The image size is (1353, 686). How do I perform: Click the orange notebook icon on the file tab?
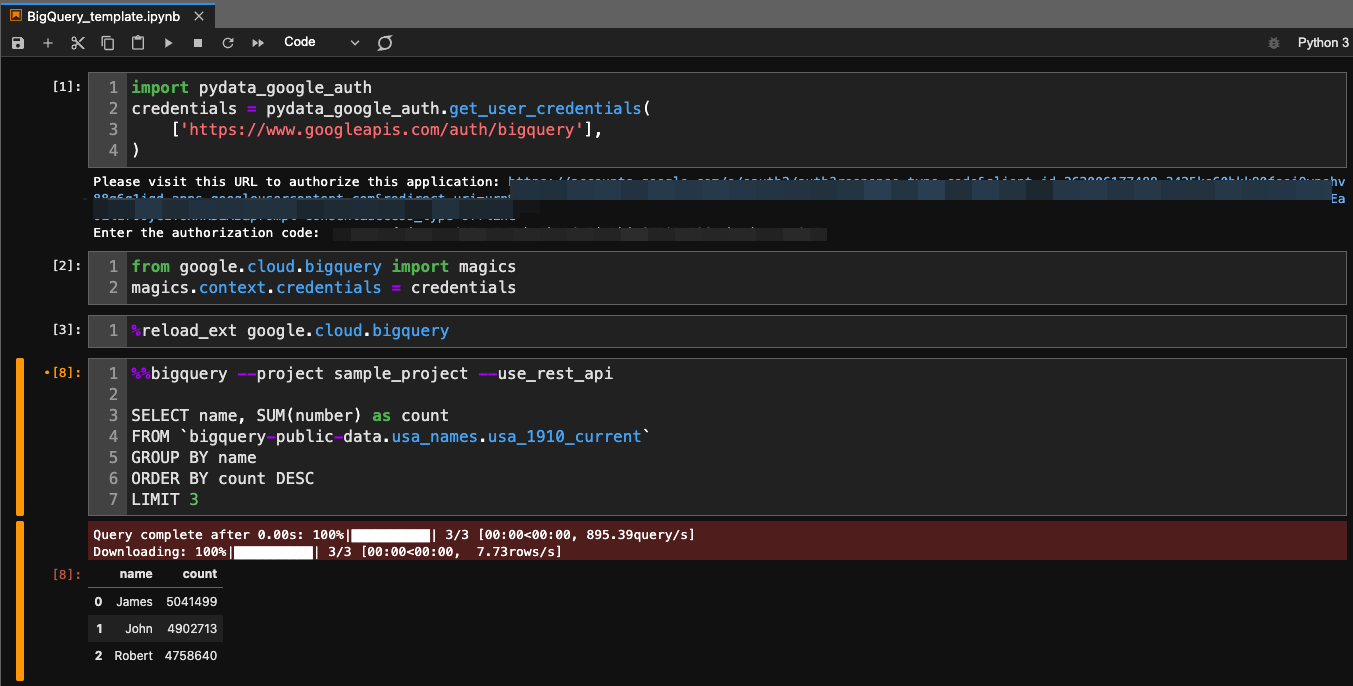(16, 16)
